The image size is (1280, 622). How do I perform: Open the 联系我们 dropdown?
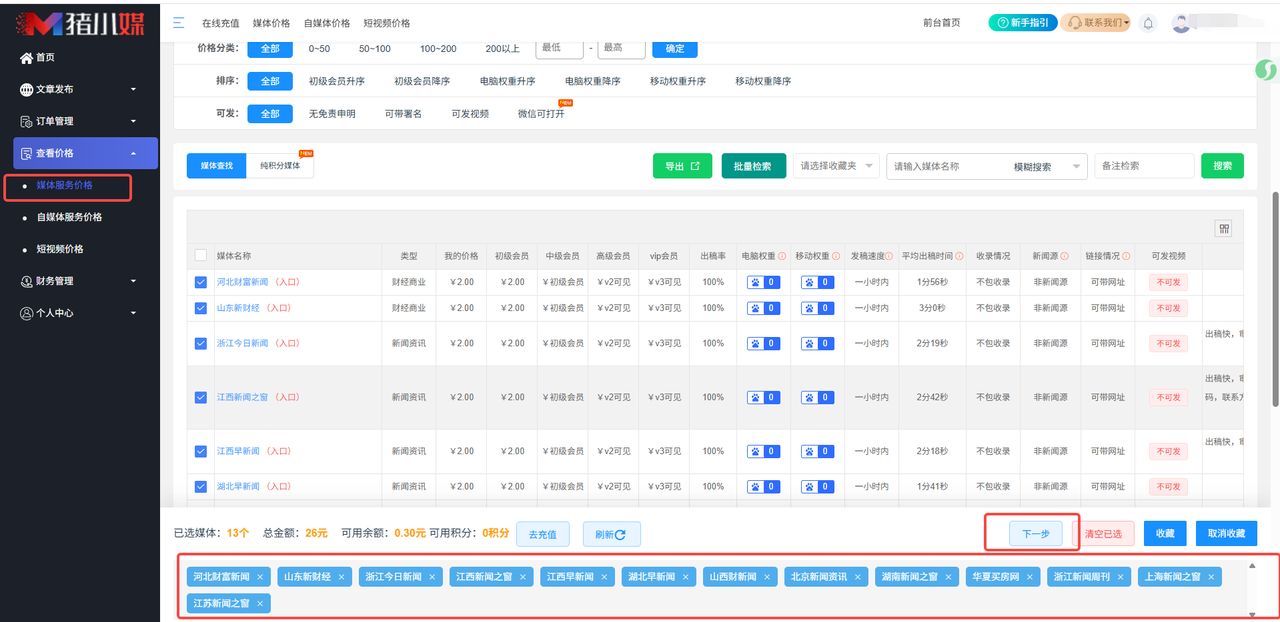click(x=1096, y=22)
